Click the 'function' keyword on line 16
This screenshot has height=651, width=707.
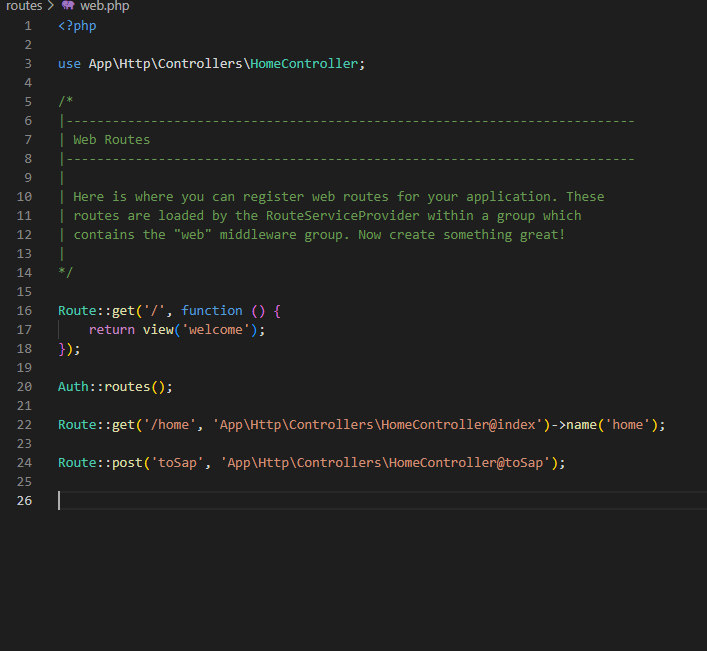[212, 311]
